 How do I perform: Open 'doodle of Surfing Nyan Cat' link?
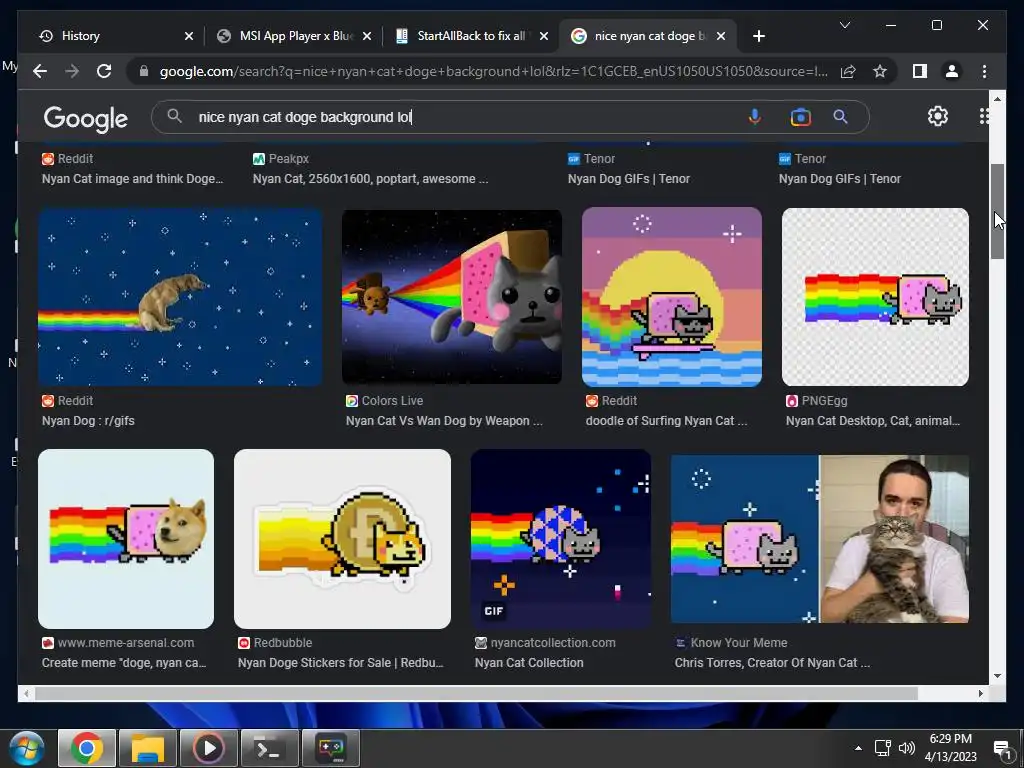pyautogui.click(x=666, y=421)
